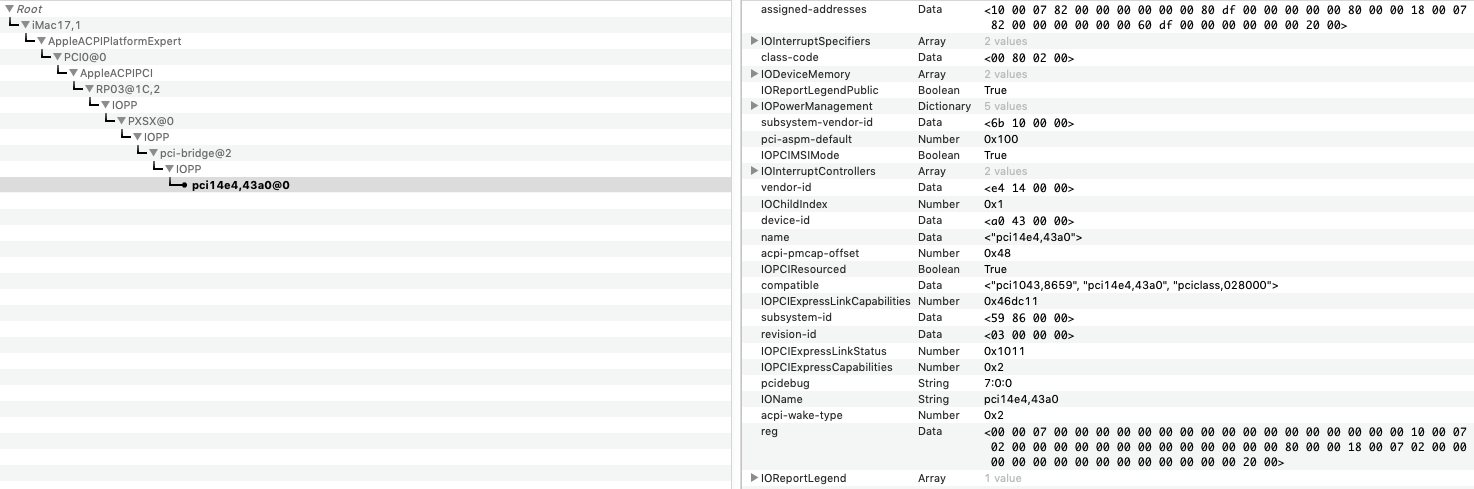This screenshot has width=1474, height=489.
Task: Expand the IOReportLegend array
Action: 754,478
